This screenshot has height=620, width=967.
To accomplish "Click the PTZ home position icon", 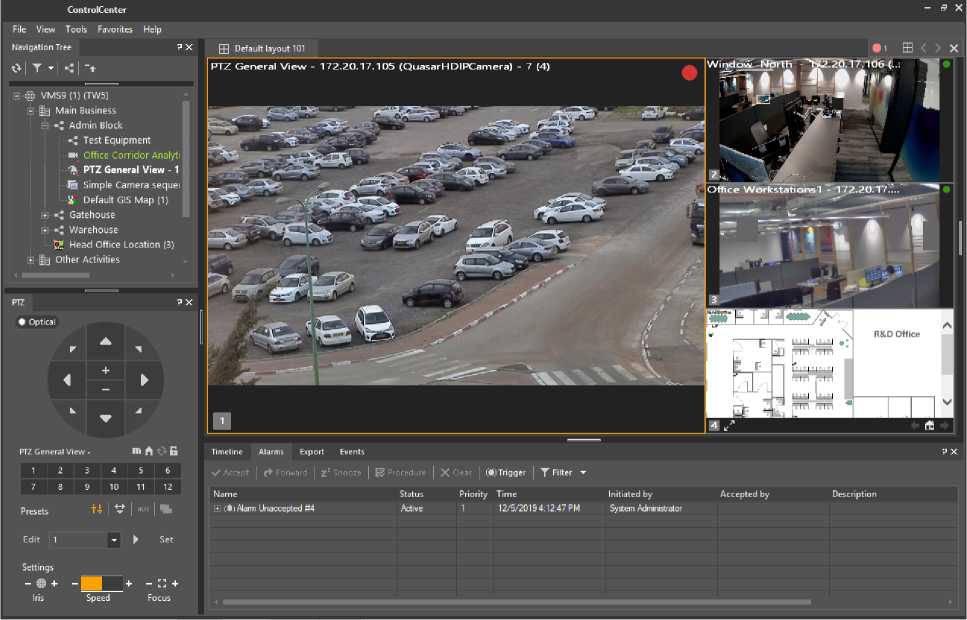I will (149, 452).
